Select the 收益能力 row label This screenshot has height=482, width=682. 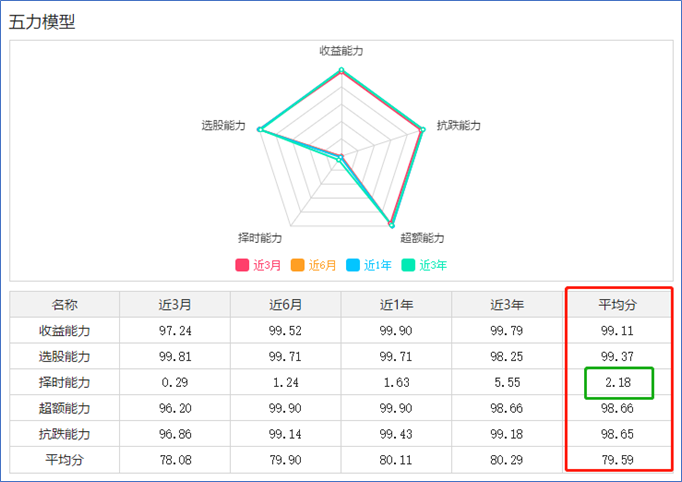coord(65,331)
